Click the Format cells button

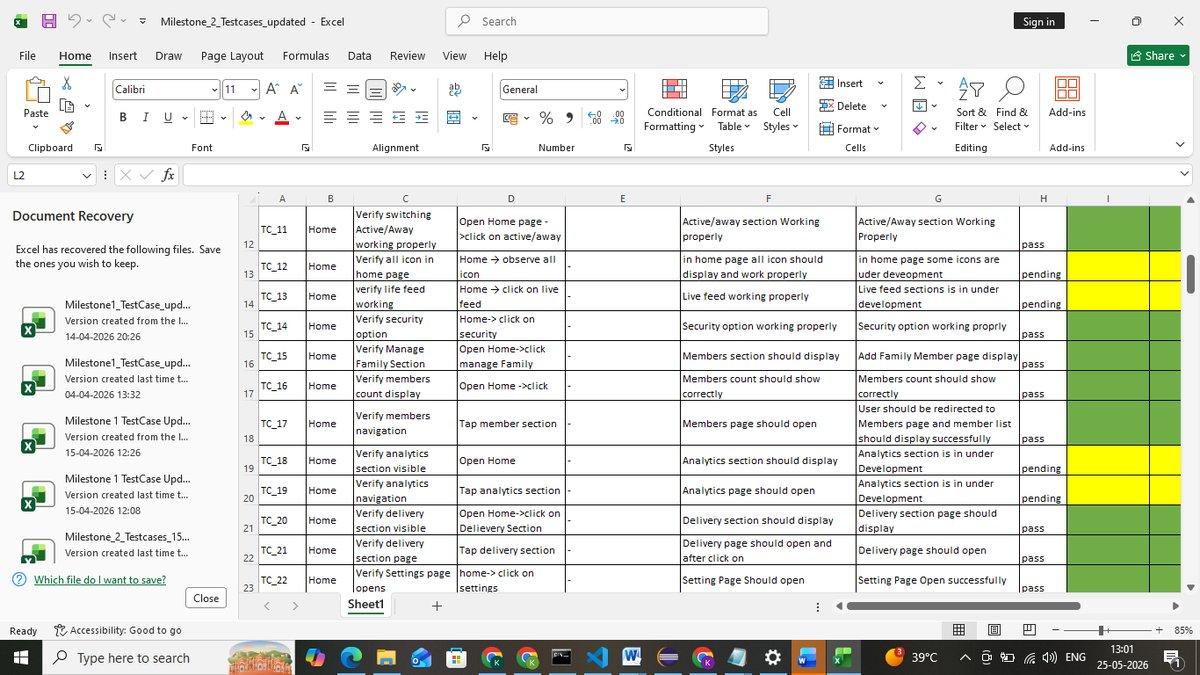(849, 129)
